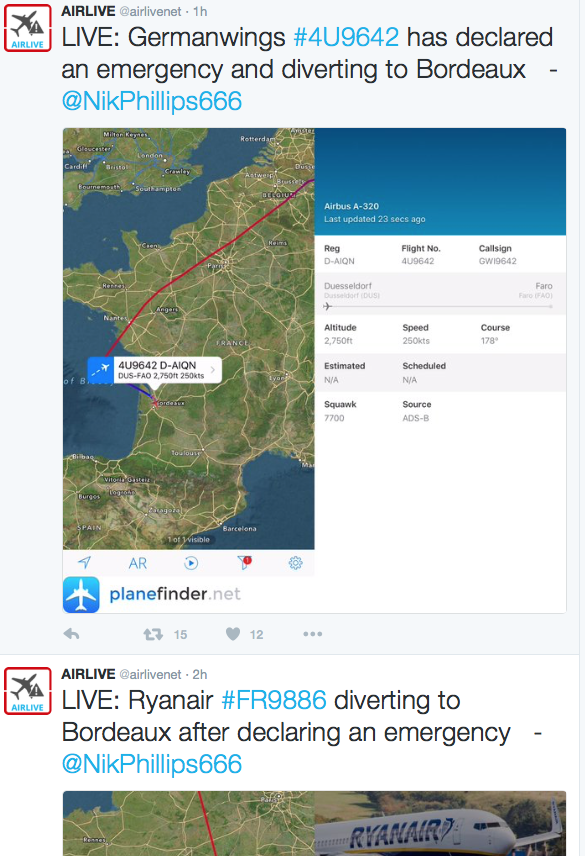Select the AR mode button

click(x=138, y=563)
